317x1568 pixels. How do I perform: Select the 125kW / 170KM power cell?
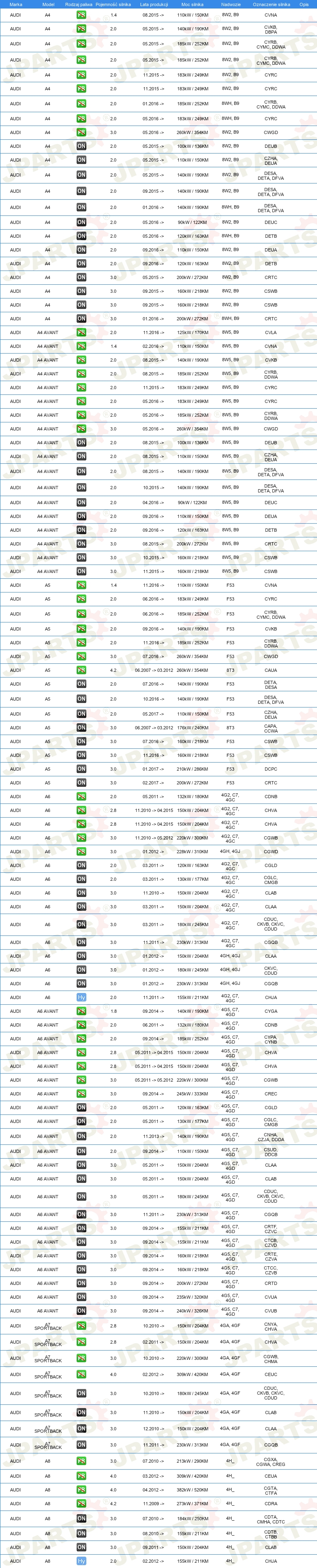coord(193,332)
